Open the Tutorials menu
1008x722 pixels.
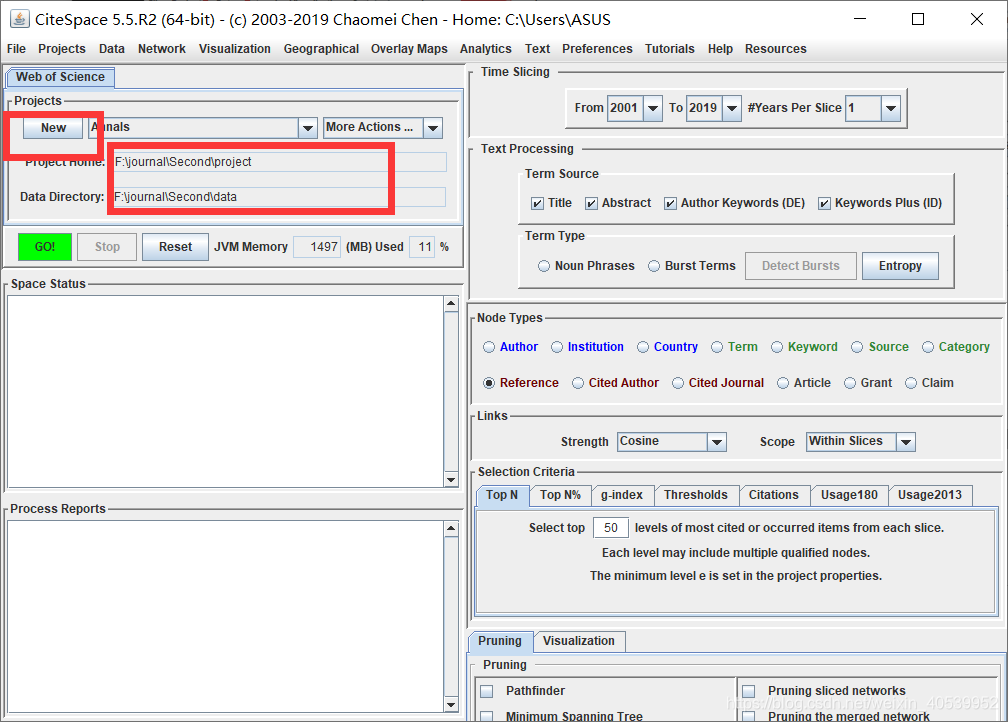coord(670,49)
